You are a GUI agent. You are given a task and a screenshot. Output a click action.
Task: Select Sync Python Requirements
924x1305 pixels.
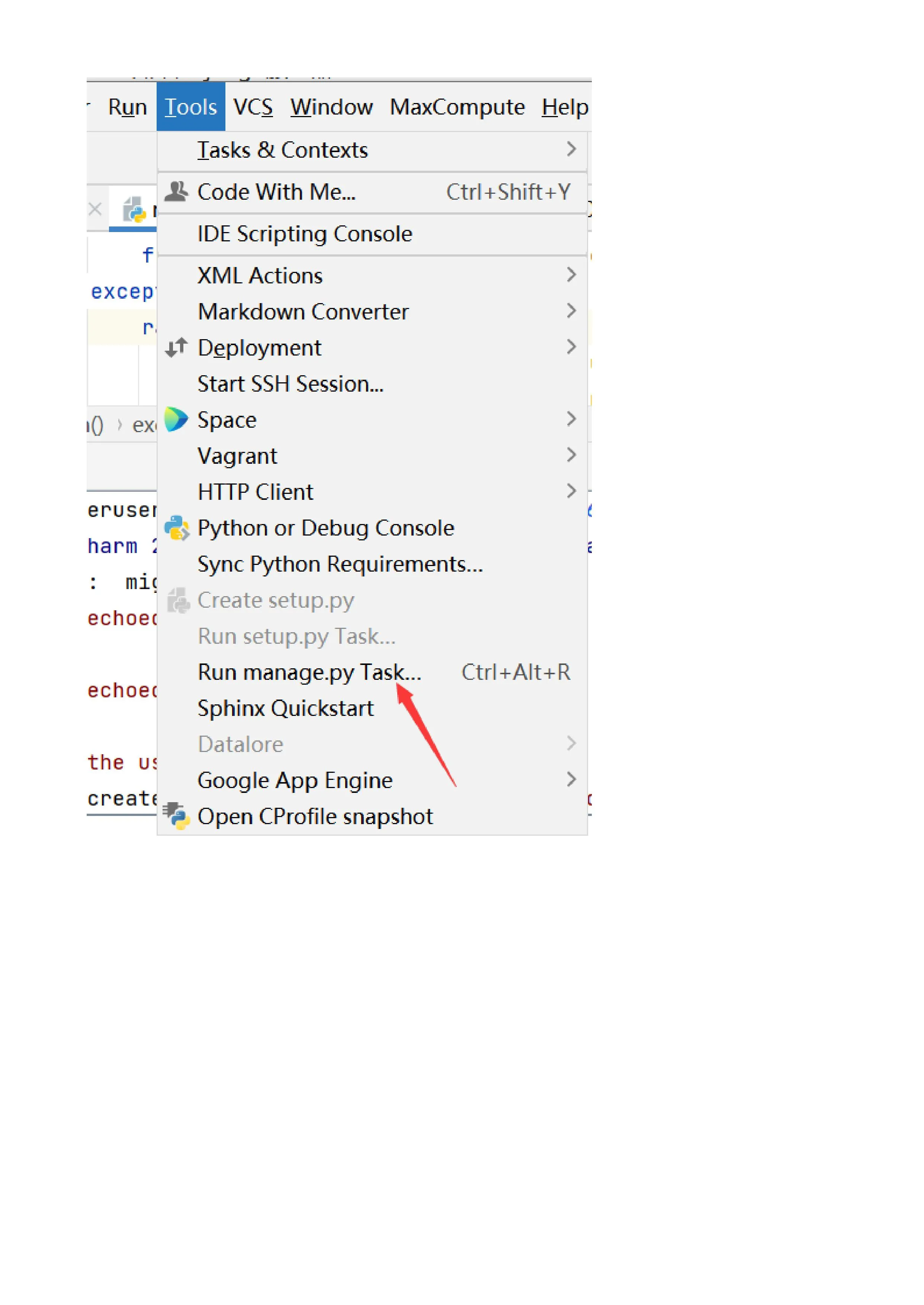(340, 564)
